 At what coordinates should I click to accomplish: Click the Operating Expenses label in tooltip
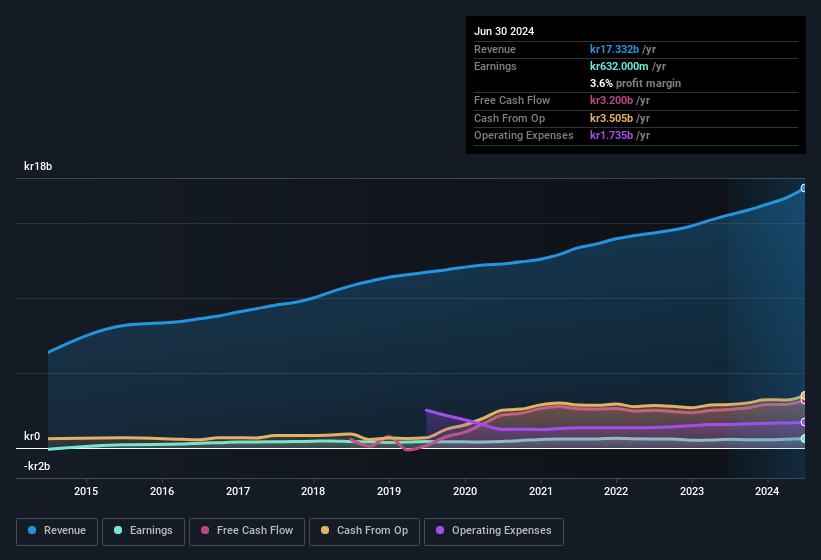[523, 135]
